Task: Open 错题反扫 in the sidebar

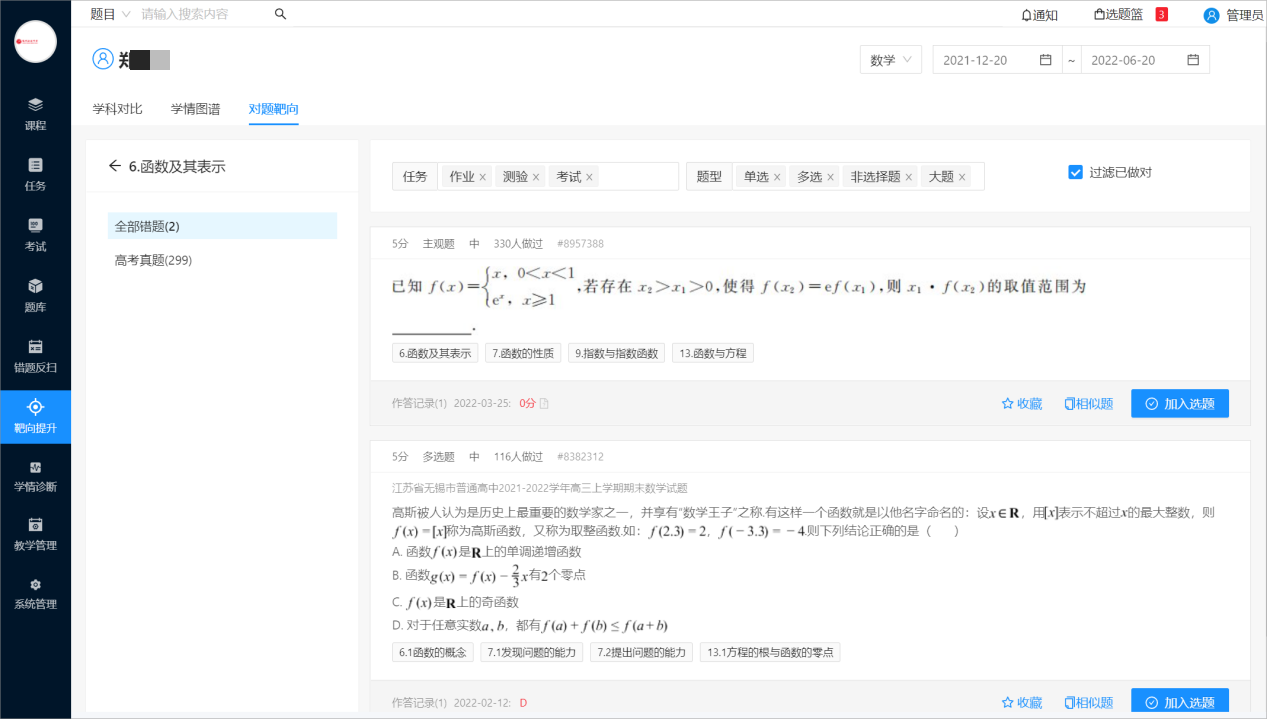Action: click(35, 356)
